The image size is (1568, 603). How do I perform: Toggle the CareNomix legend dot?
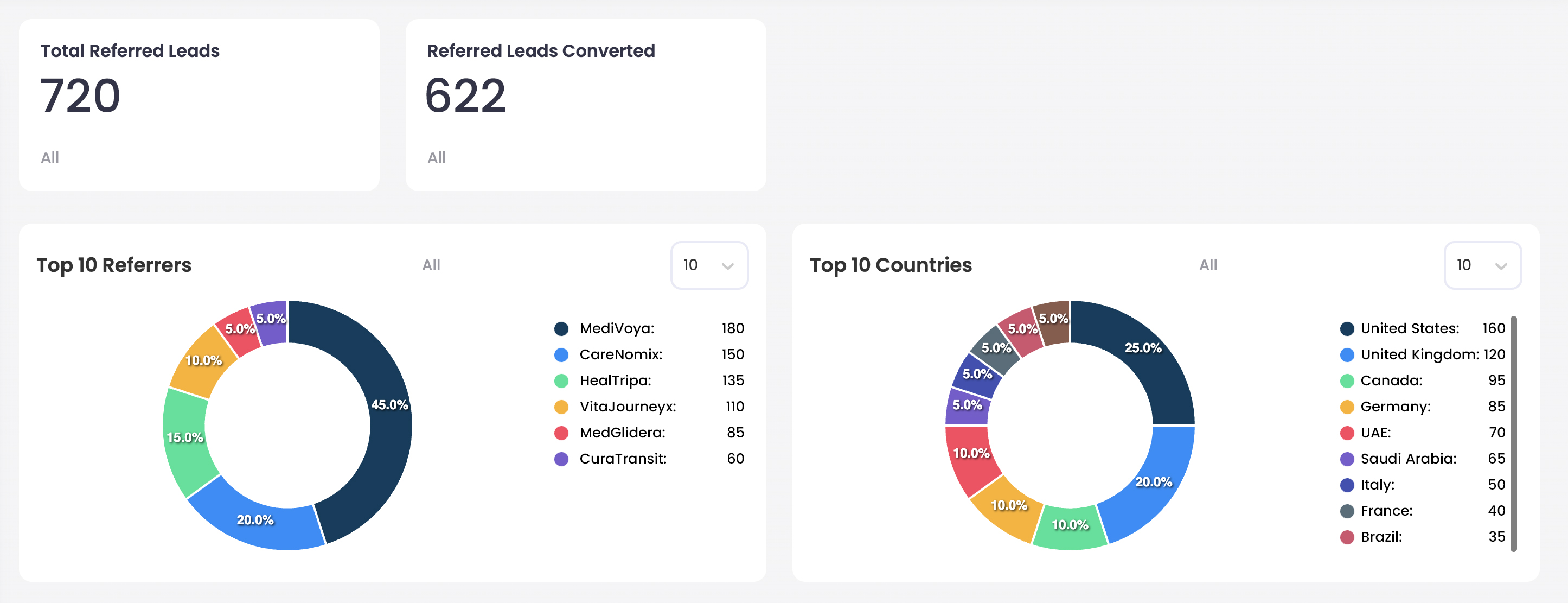561,354
